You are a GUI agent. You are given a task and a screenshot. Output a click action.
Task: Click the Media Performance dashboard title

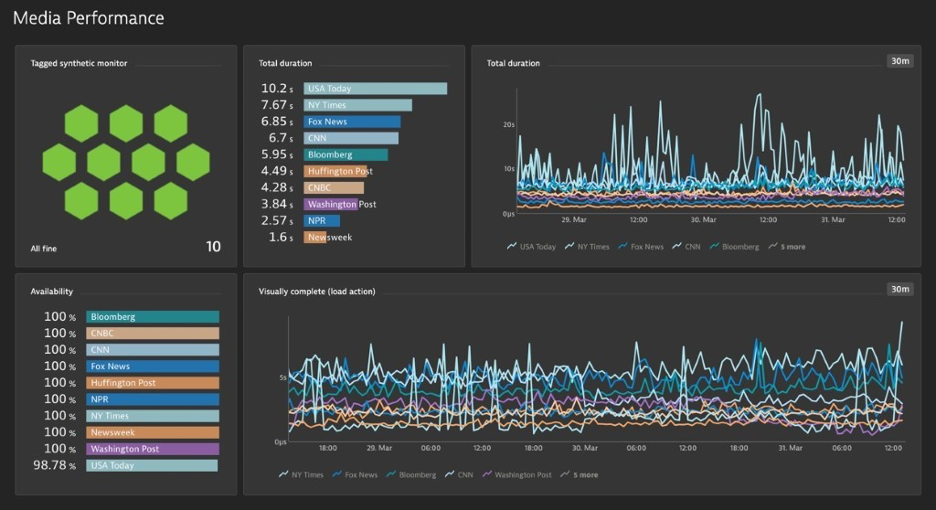coord(88,18)
